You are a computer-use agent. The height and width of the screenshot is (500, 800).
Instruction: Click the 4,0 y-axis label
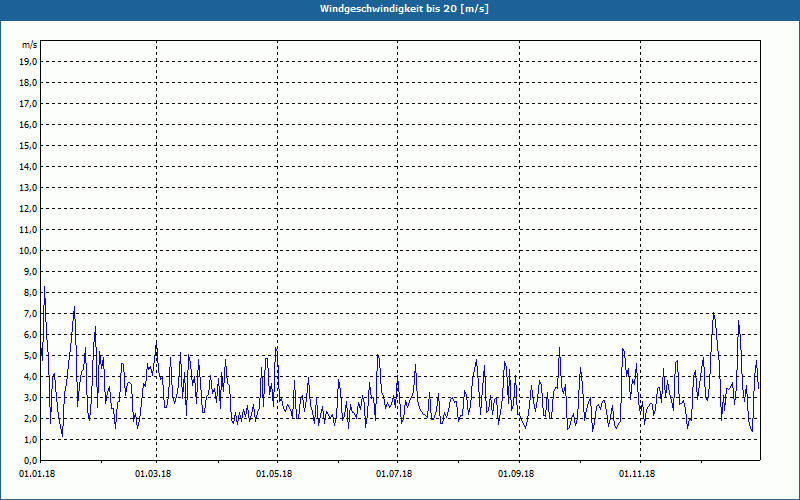click(30, 377)
